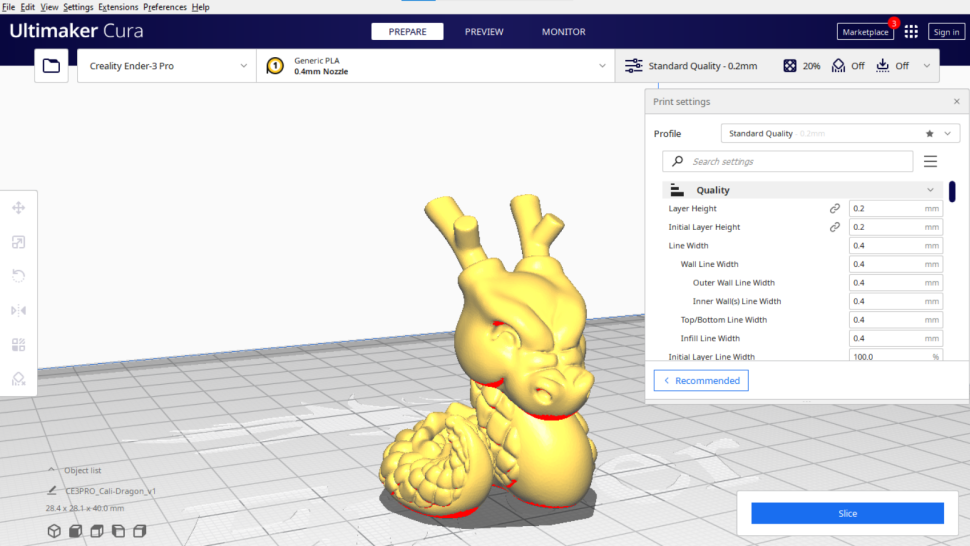Image resolution: width=970 pixels, height=546 pixels.
Task: Click link icon beside Initial Layer Height
Action: 835,227
